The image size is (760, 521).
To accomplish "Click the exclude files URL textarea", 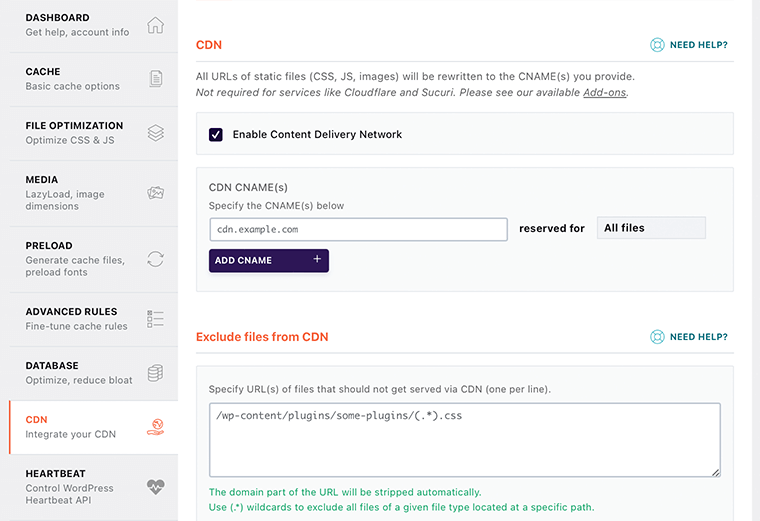I will 464,439.
